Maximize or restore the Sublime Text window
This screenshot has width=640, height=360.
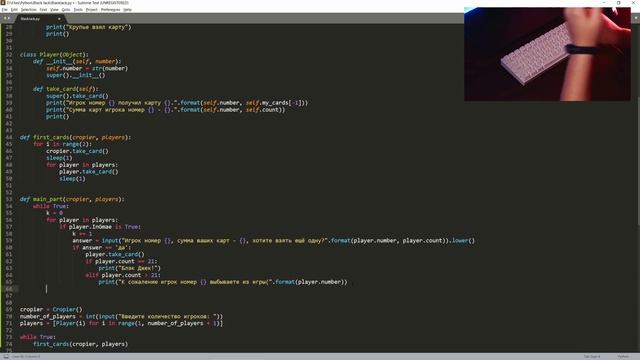pos(619,3)
